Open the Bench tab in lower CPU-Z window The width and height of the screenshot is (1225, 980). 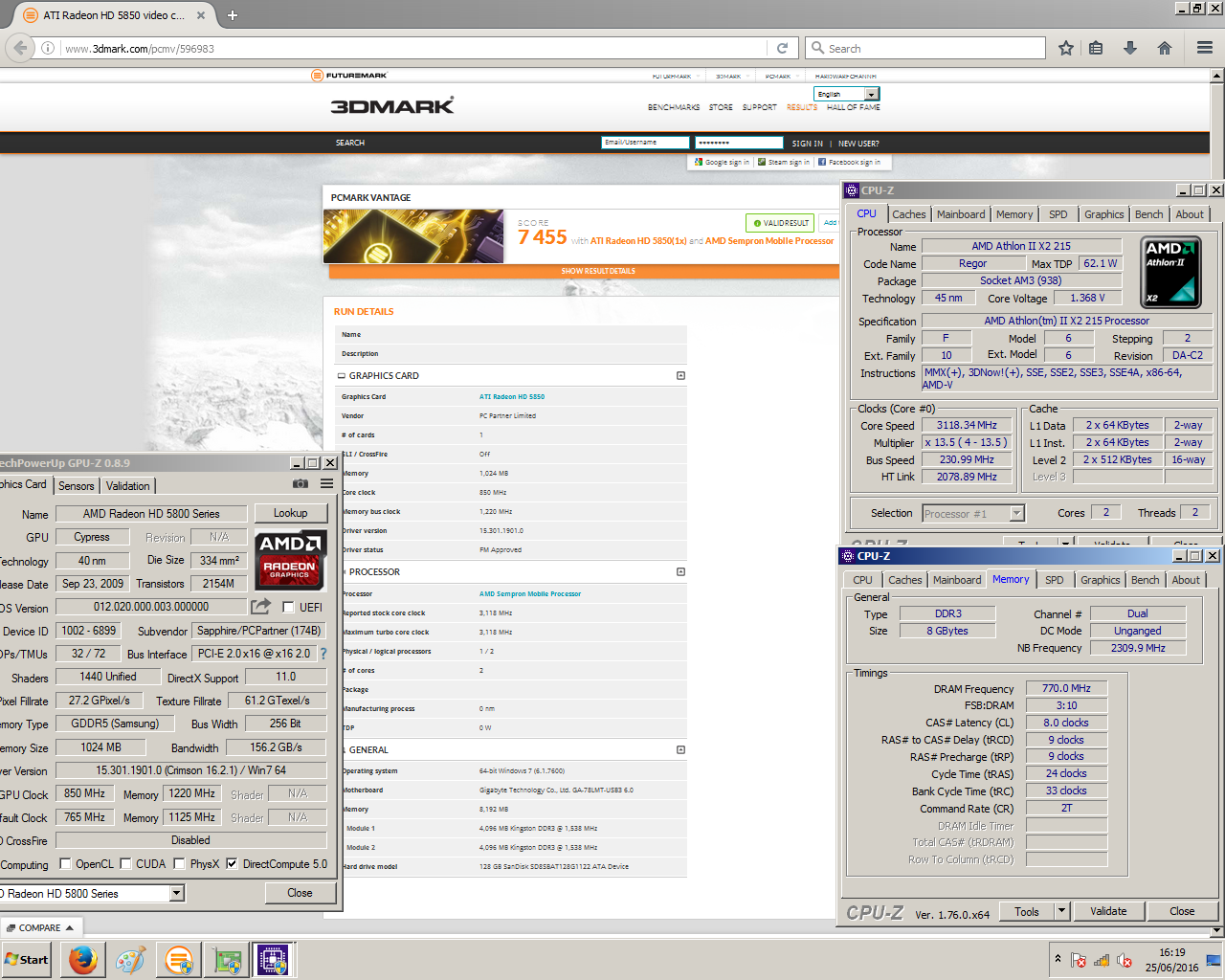[x=1145, y=580]
